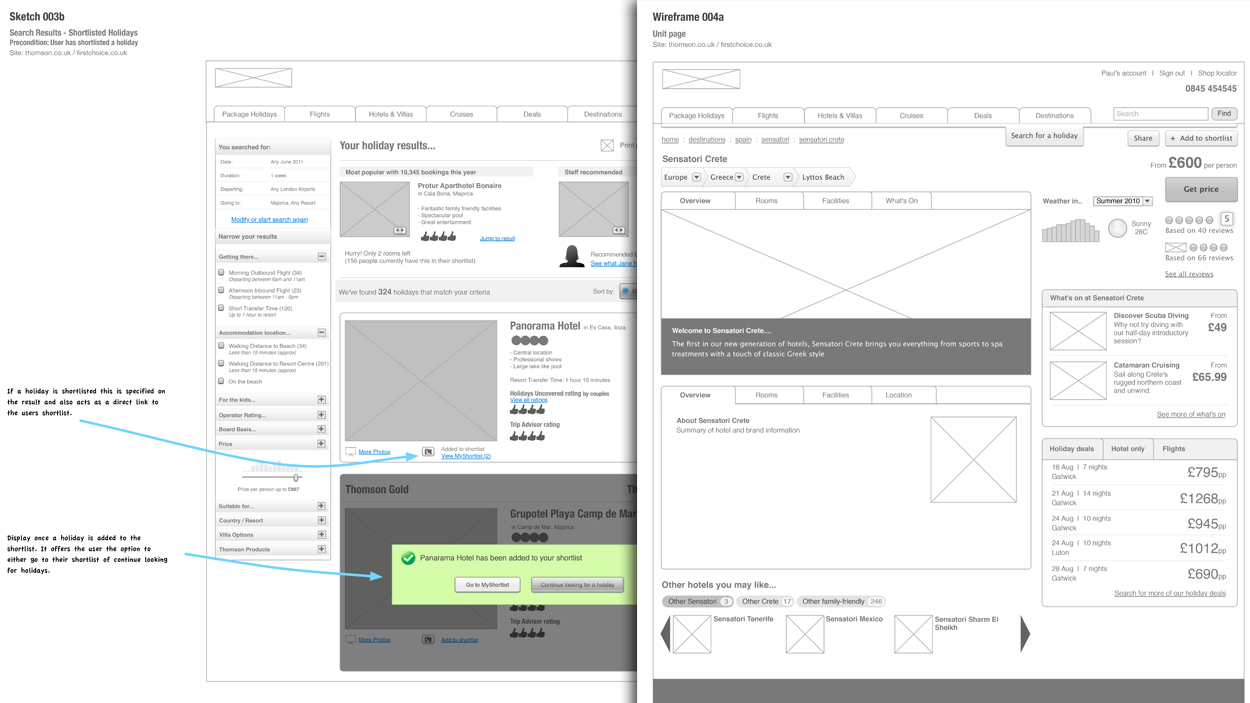1250x703 pixels.
Task: Click the Search input field in Wireframe 004a
Action: (x=1160, y=114)
